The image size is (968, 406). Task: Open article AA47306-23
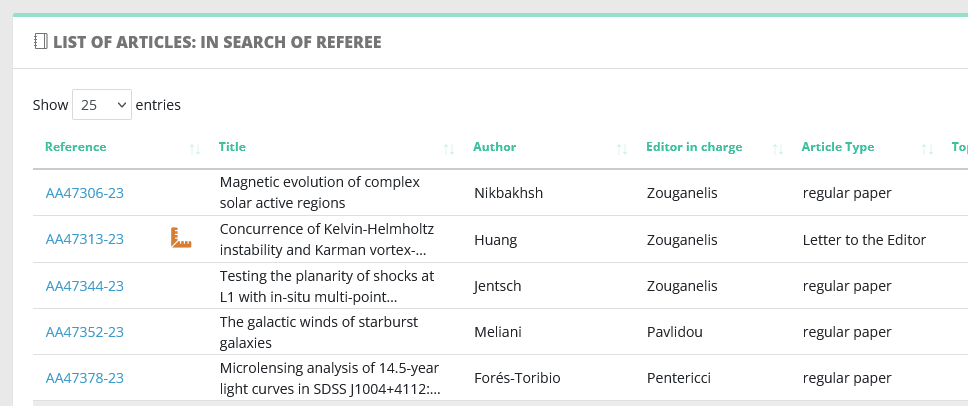point(85,193)
